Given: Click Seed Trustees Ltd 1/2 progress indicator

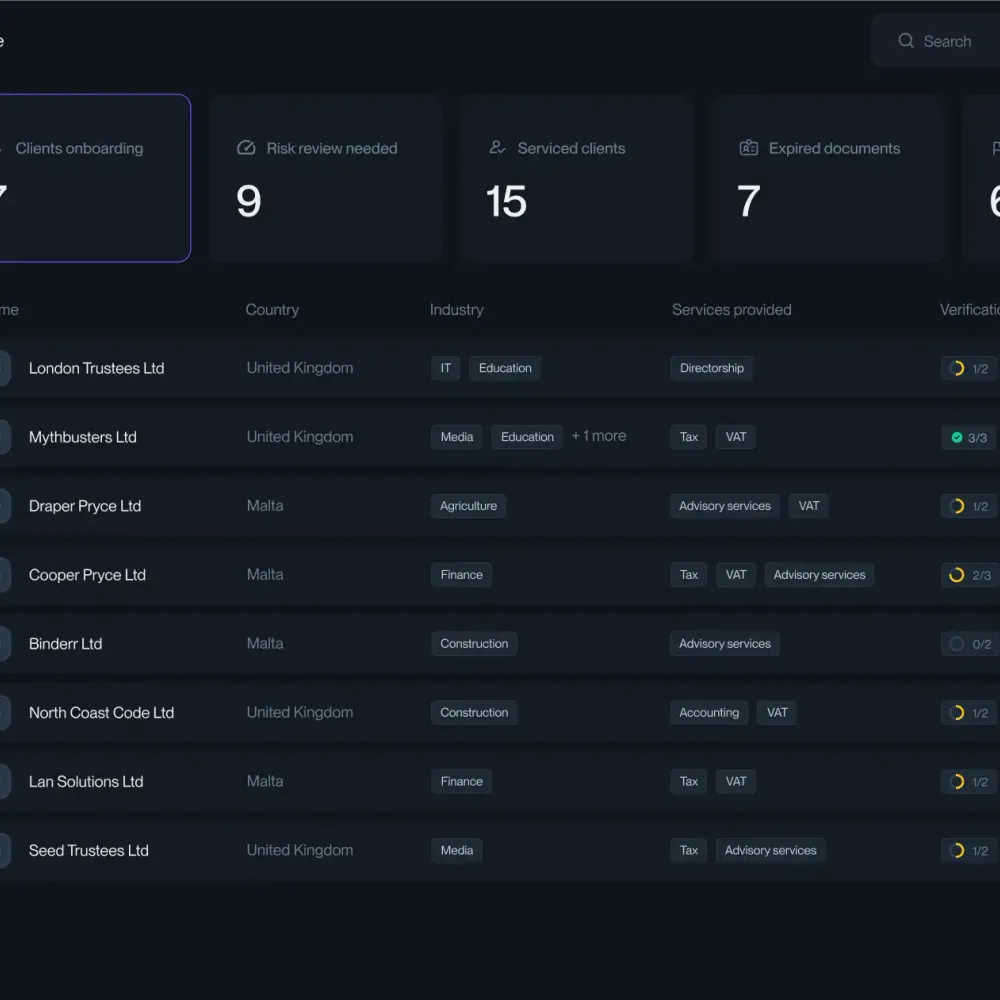Looking at the screenshot, I should point(968,851).
